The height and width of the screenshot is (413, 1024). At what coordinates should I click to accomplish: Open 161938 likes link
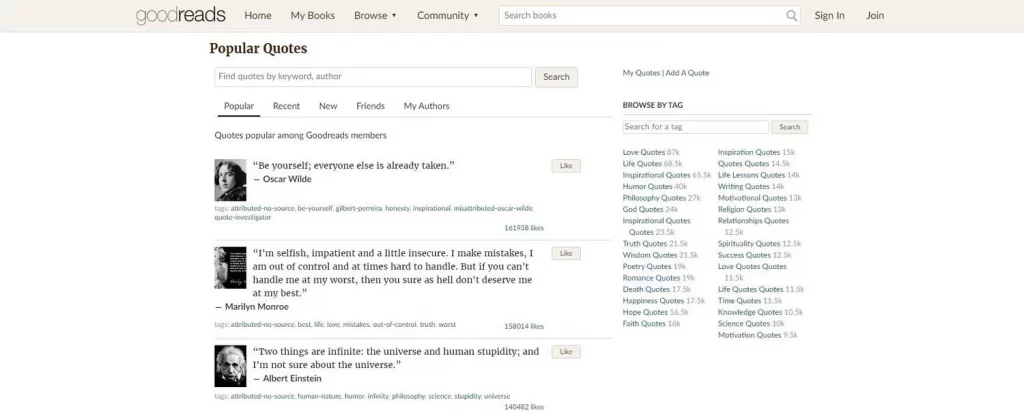524,228
